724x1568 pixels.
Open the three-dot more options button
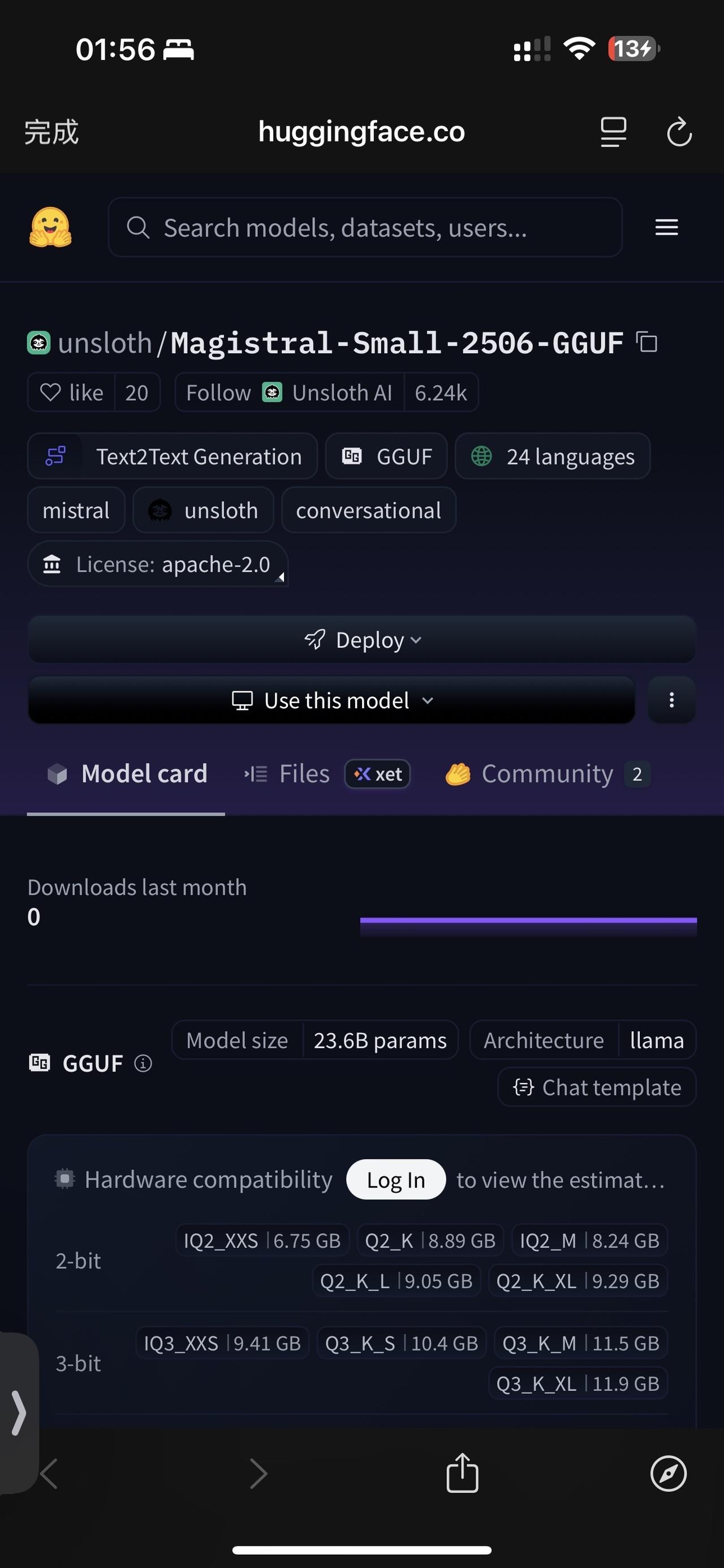(671, 700)
